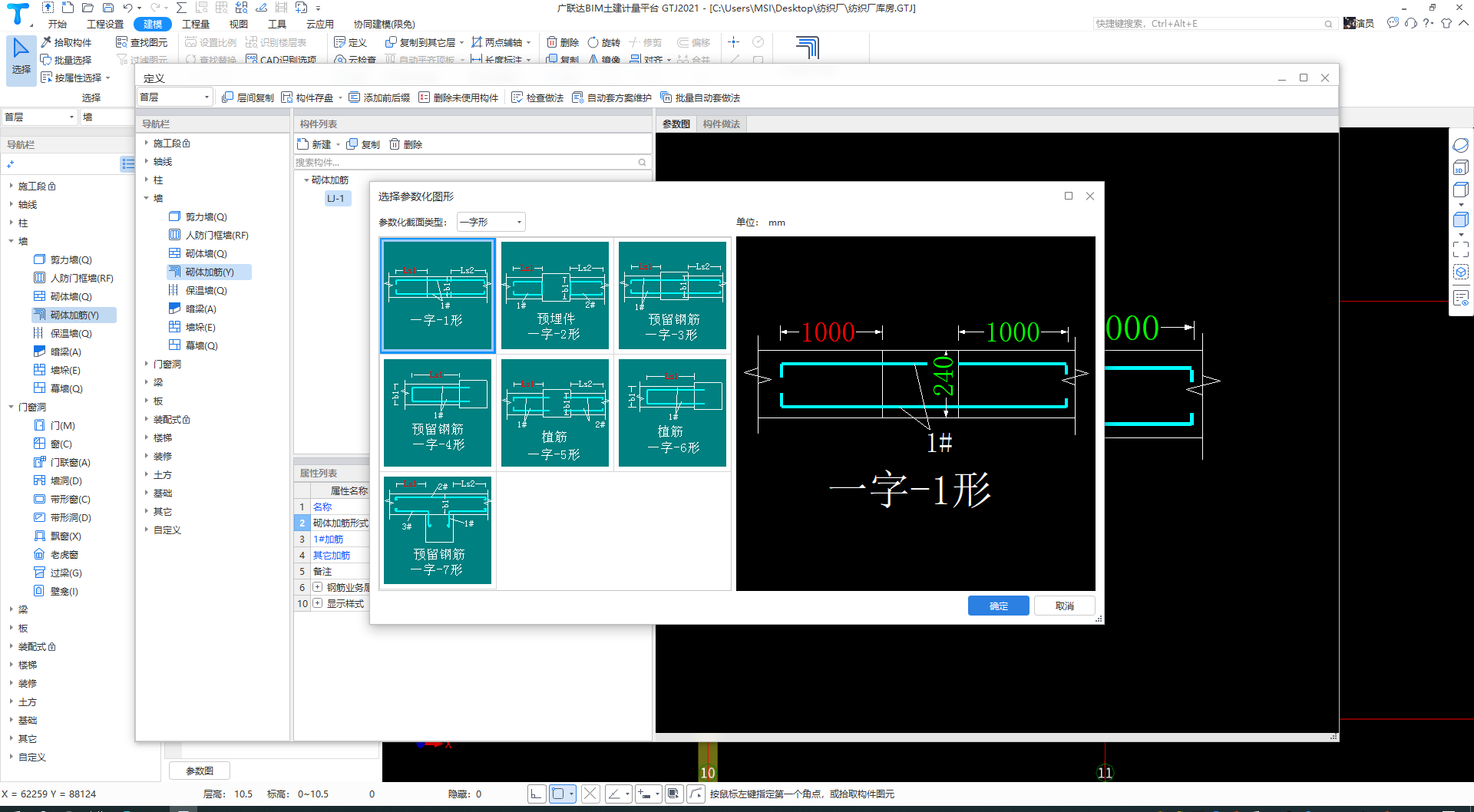Open the 工程设置 ribbon tab
Screen dimensions: 1474x812
(x=105, y=24)
